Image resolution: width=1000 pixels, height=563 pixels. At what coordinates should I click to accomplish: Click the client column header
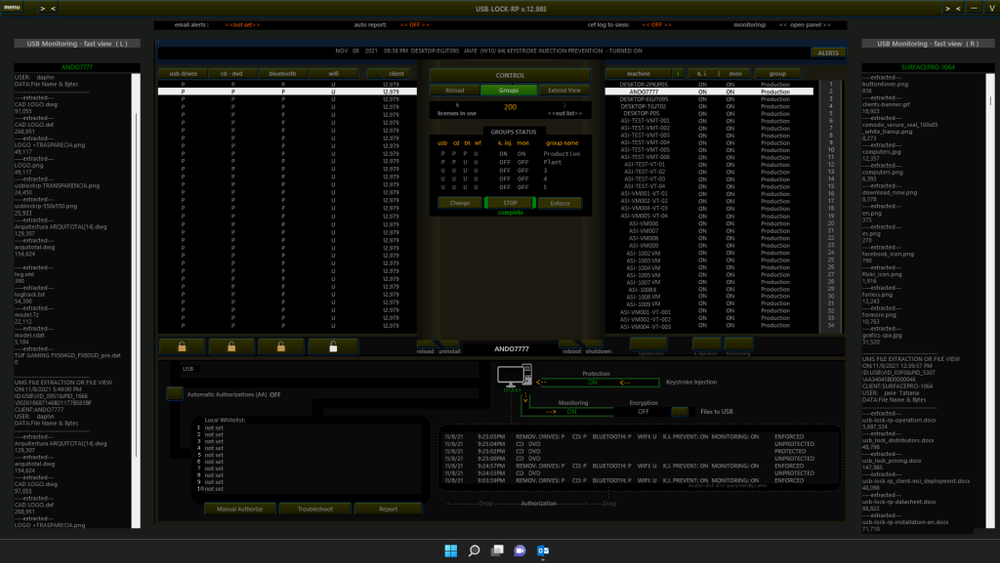pyautogui.click(x=390, y=73)
